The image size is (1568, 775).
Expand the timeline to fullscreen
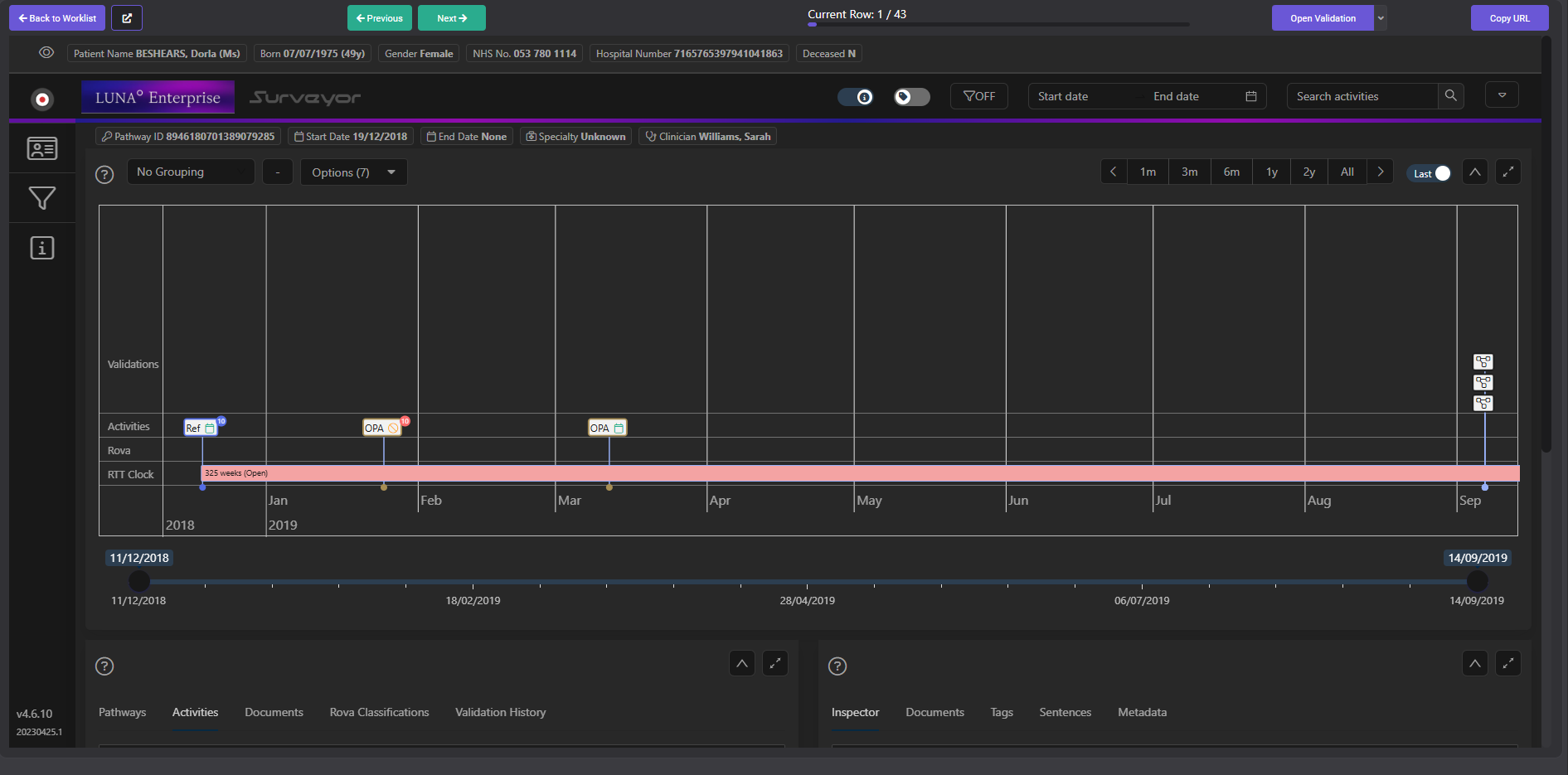coord(1507,172)
